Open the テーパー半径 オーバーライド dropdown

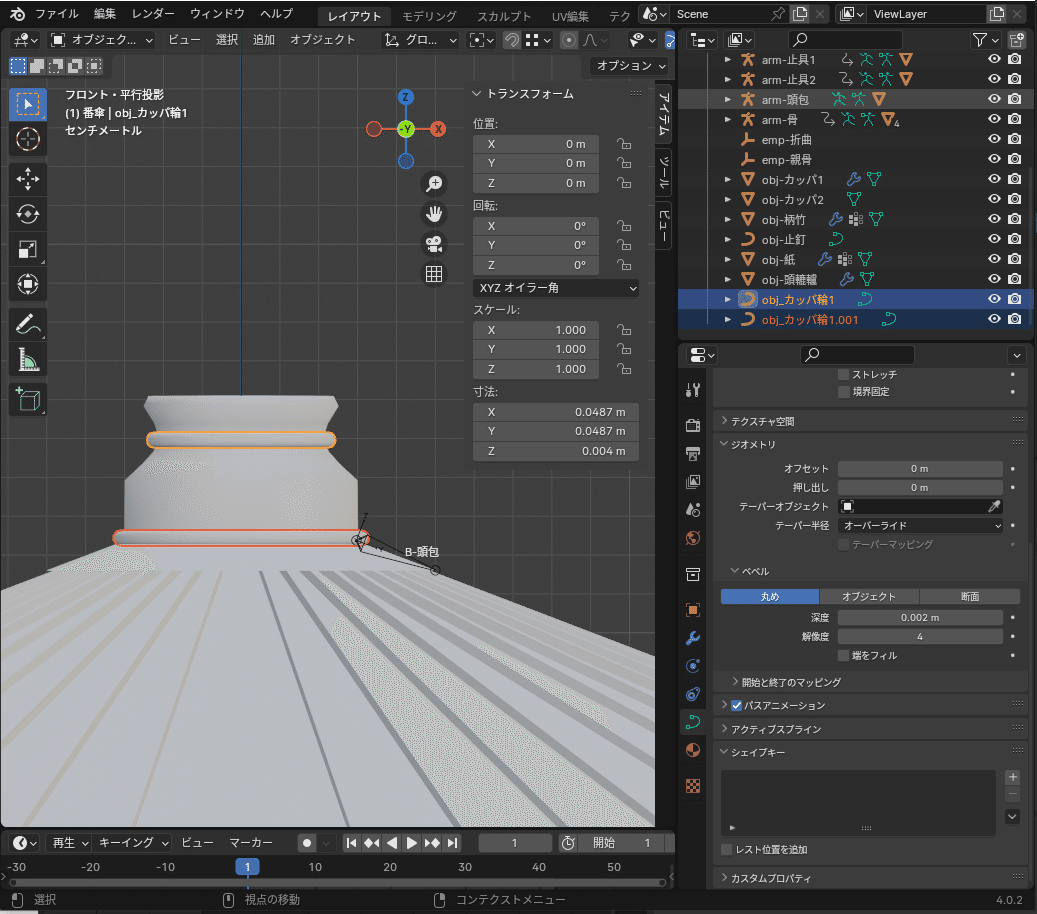pyautogui.click(x=920, y=525)
